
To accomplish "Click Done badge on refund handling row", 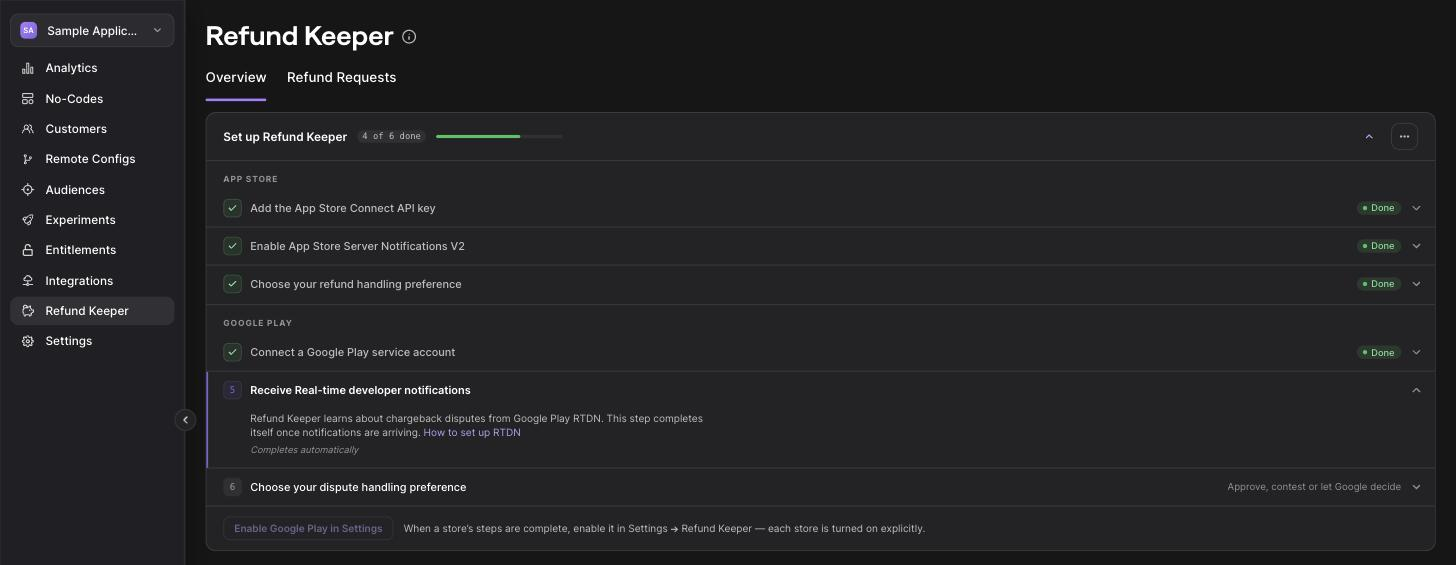I will point(1378,284).
